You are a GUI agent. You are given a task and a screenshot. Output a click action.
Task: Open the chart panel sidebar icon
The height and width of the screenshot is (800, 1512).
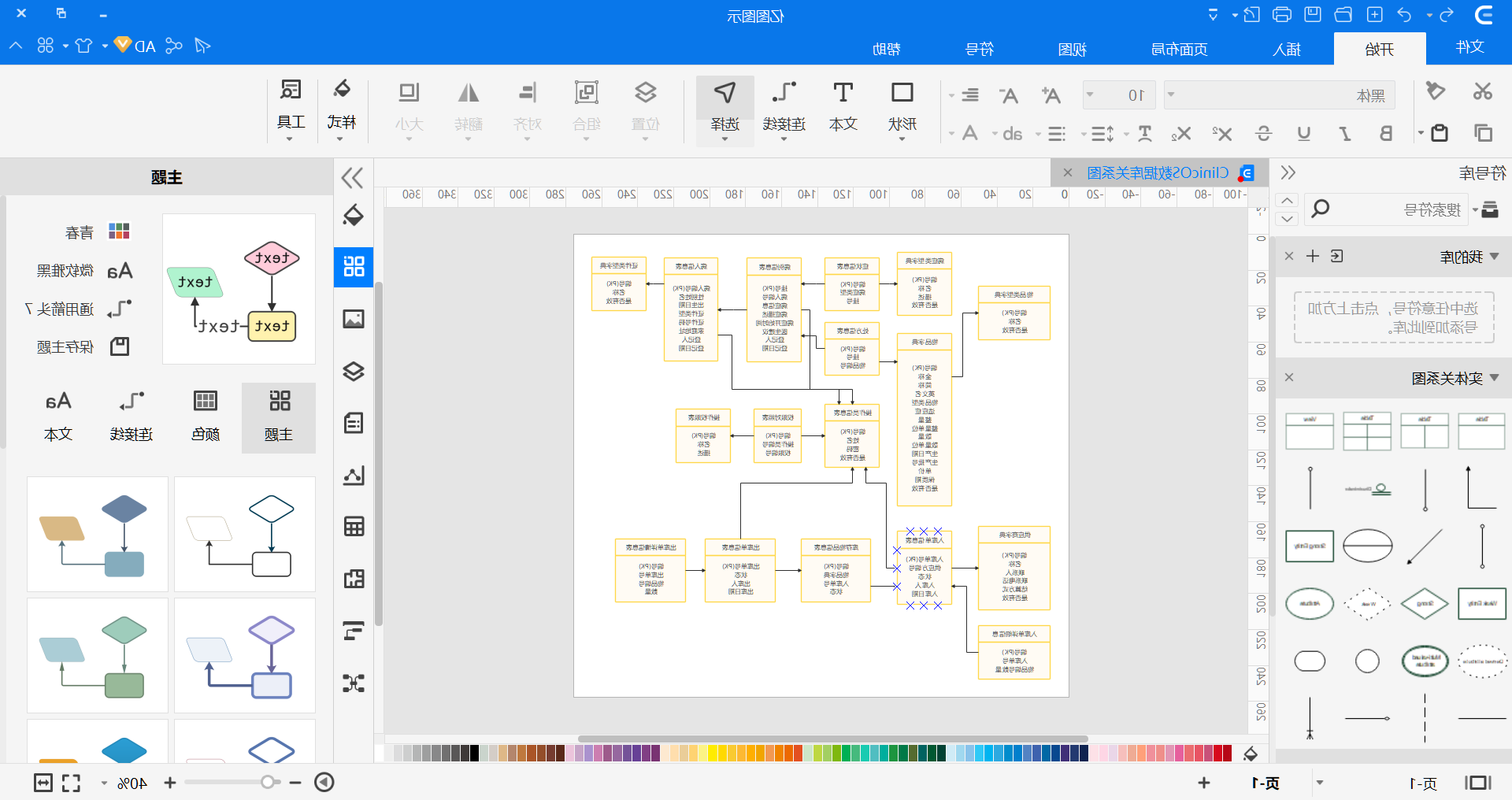coord(354,475)
